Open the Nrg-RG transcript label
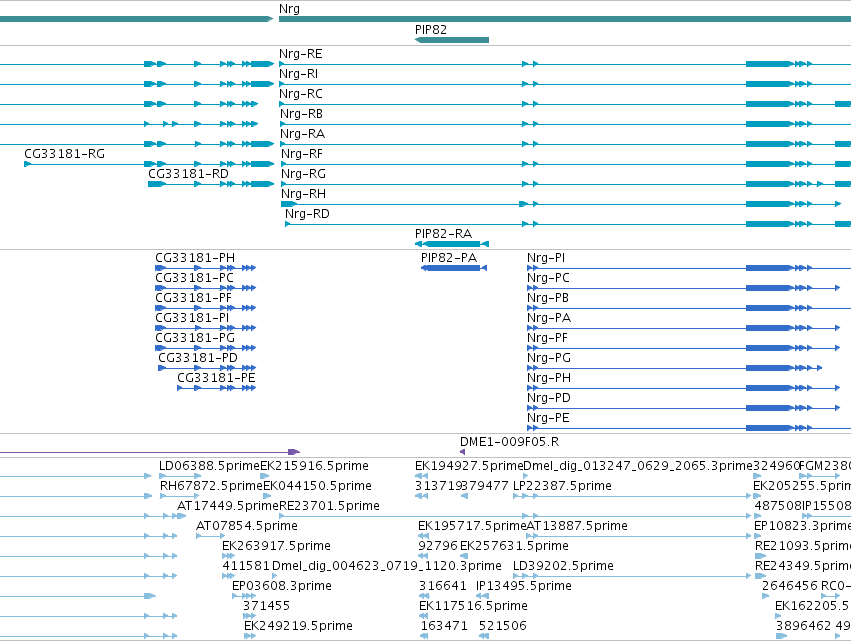 pos(303,174)
